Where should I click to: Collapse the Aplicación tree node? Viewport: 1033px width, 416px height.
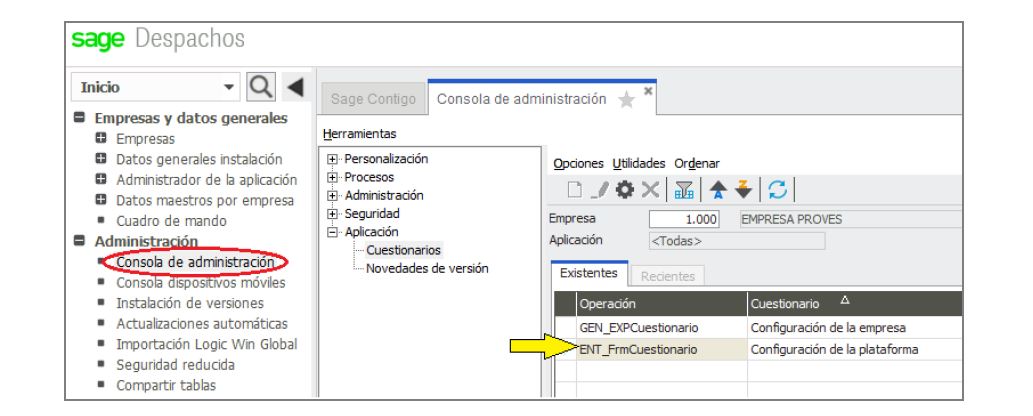coord(333,232)
